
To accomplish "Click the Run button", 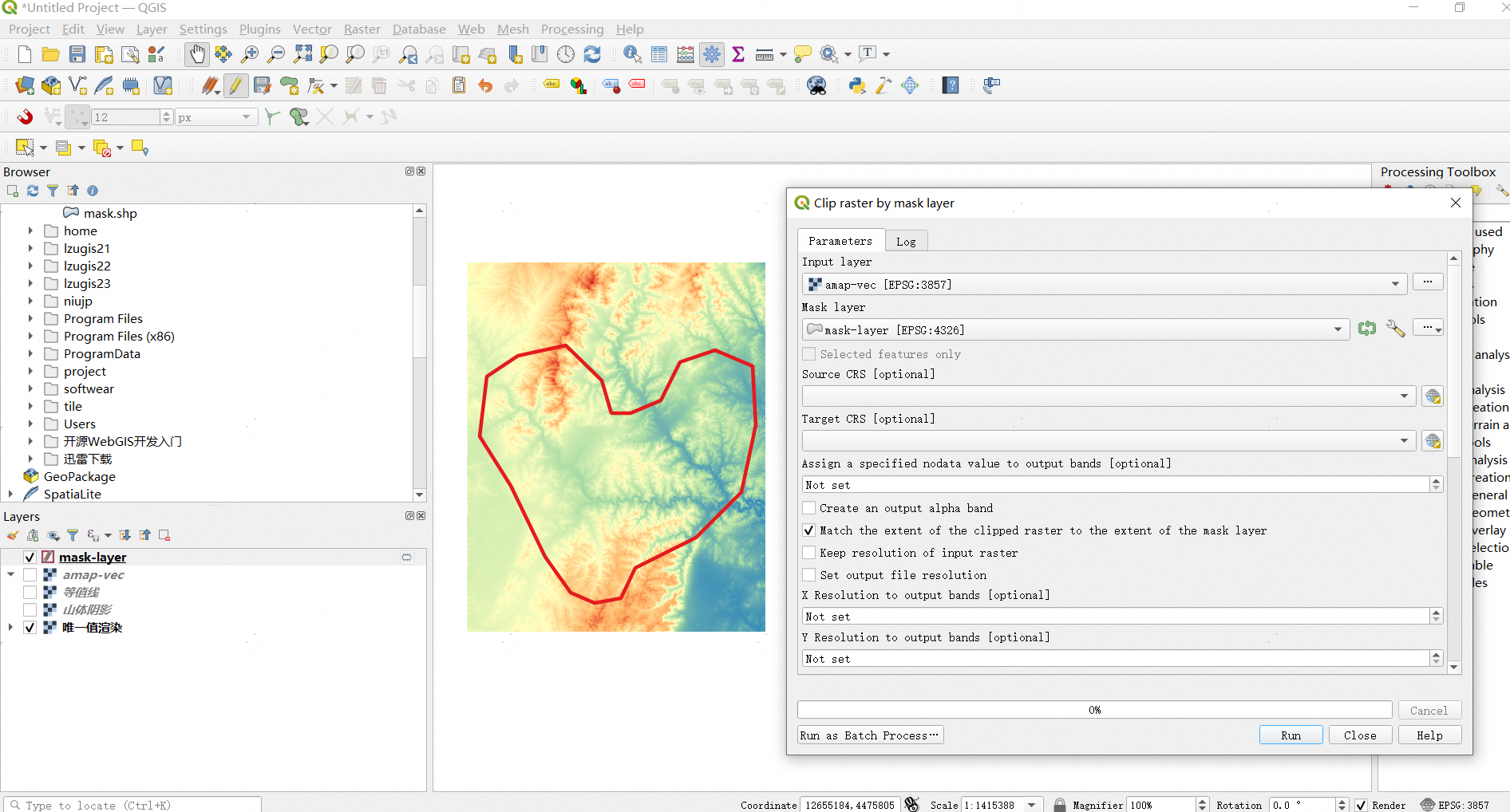I will click(1291, 735).
